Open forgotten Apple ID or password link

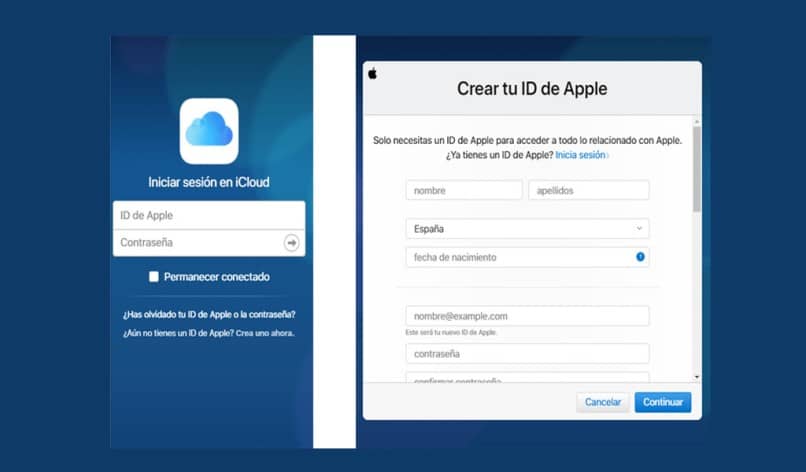pyautogui.click(x=209, y=314)
